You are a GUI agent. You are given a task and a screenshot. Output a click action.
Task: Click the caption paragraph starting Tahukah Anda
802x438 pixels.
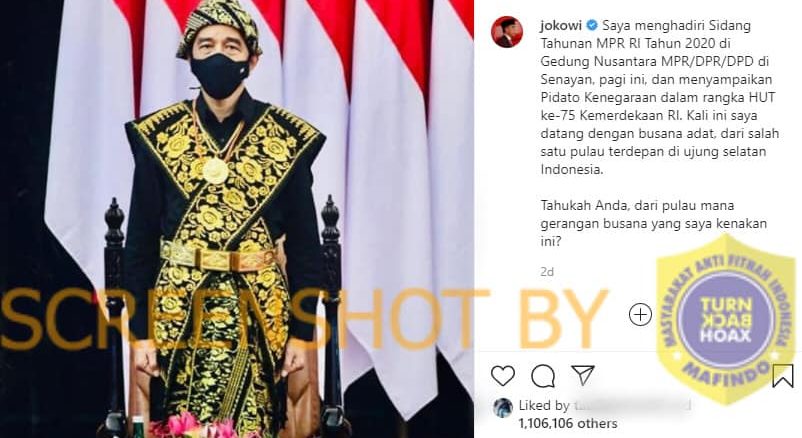point(654,223)
